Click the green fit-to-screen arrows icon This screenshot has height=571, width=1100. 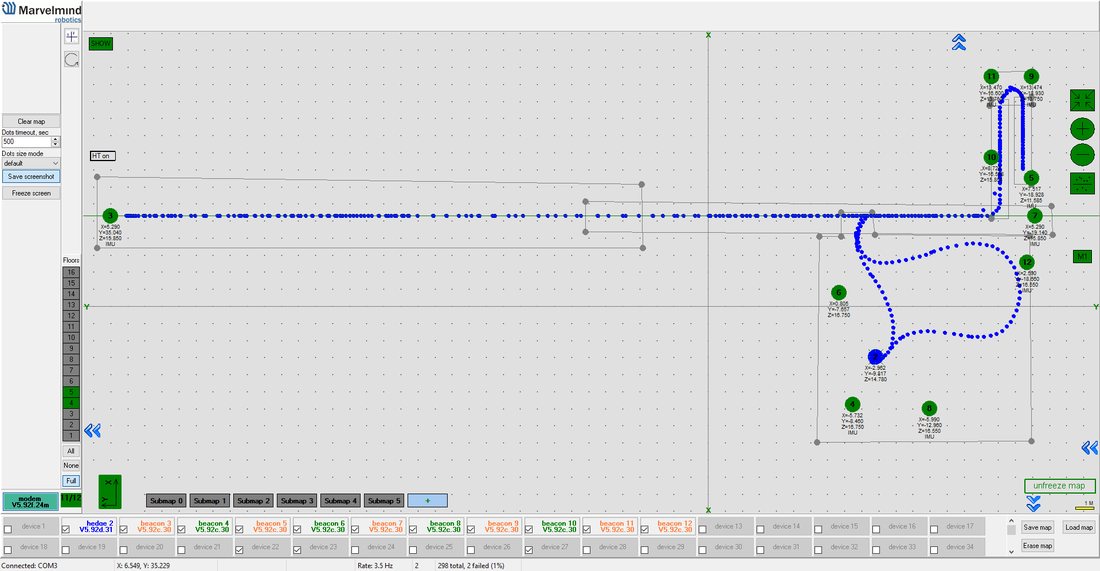pos(1082,100)
